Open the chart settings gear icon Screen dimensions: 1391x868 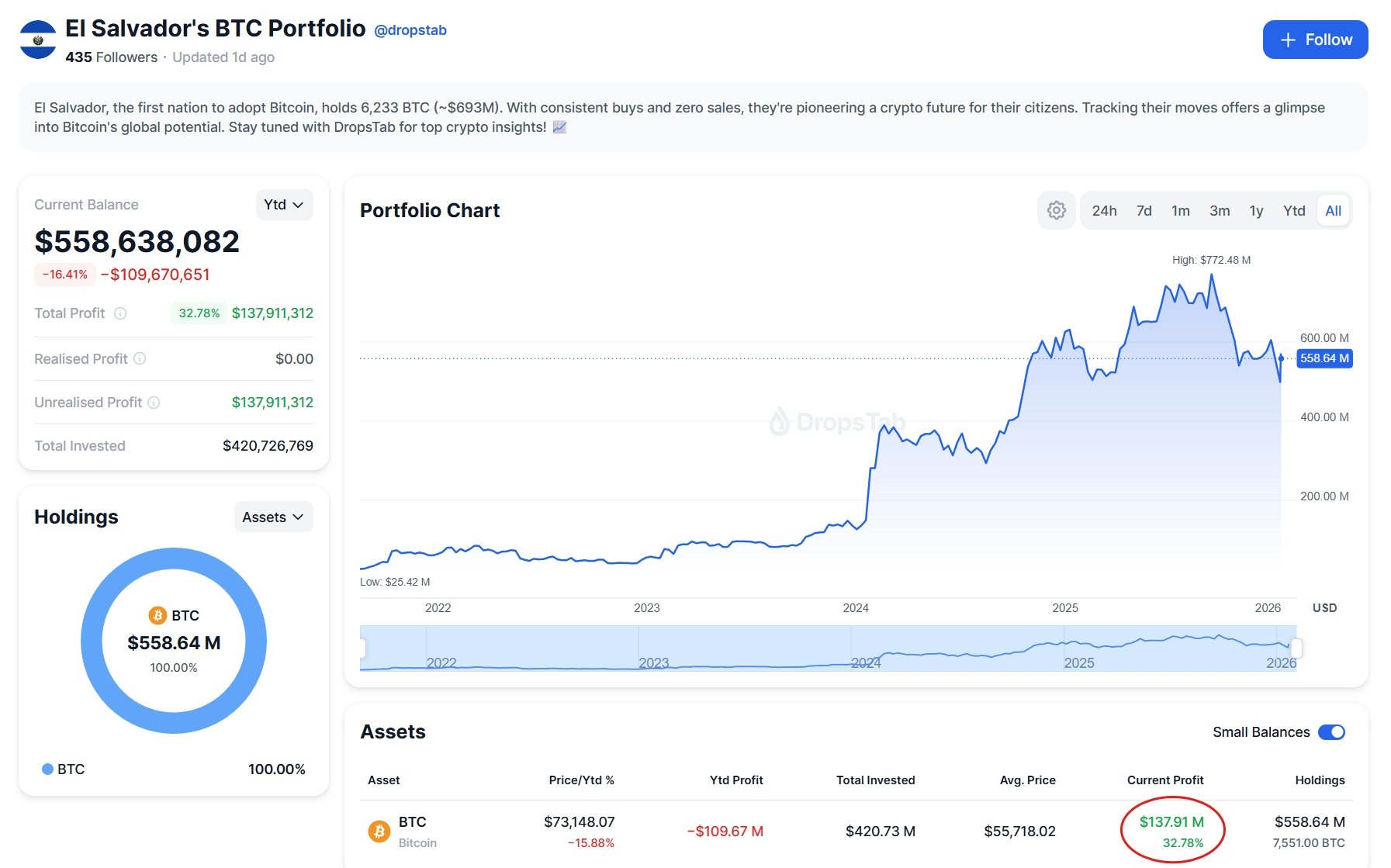pyautogui.click(x=1056, y=210)
